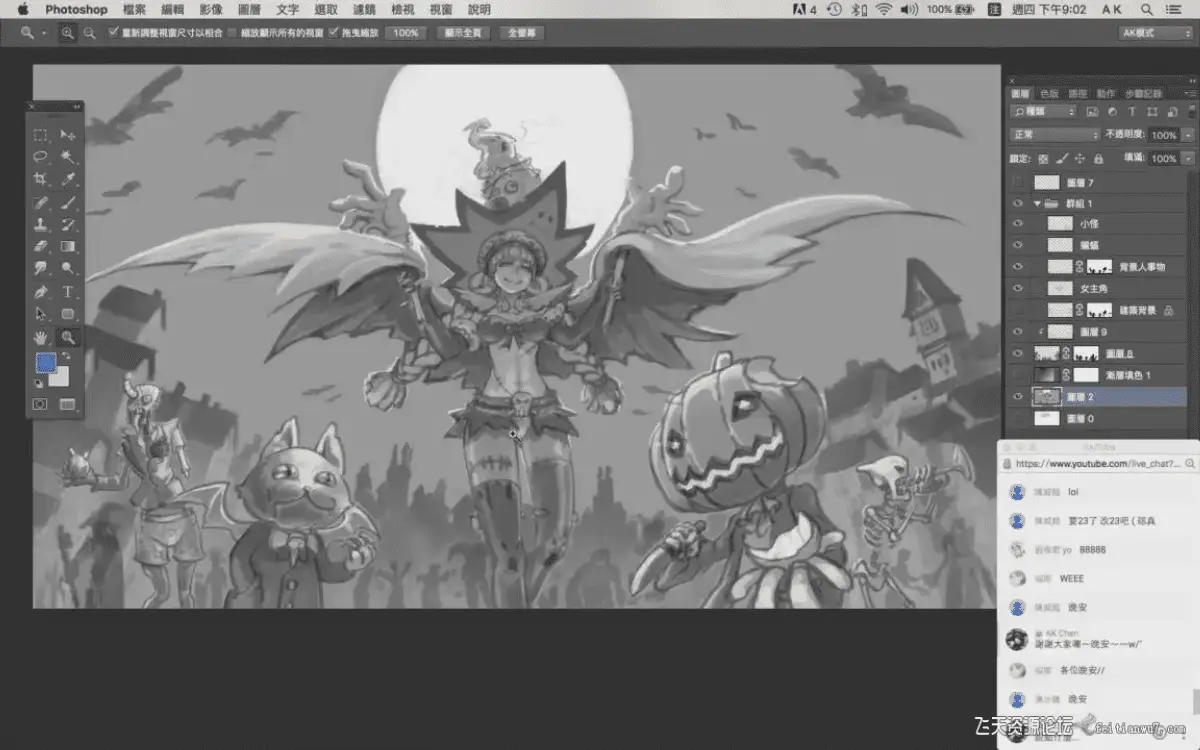Select the Rectangle shape tool

68,314
